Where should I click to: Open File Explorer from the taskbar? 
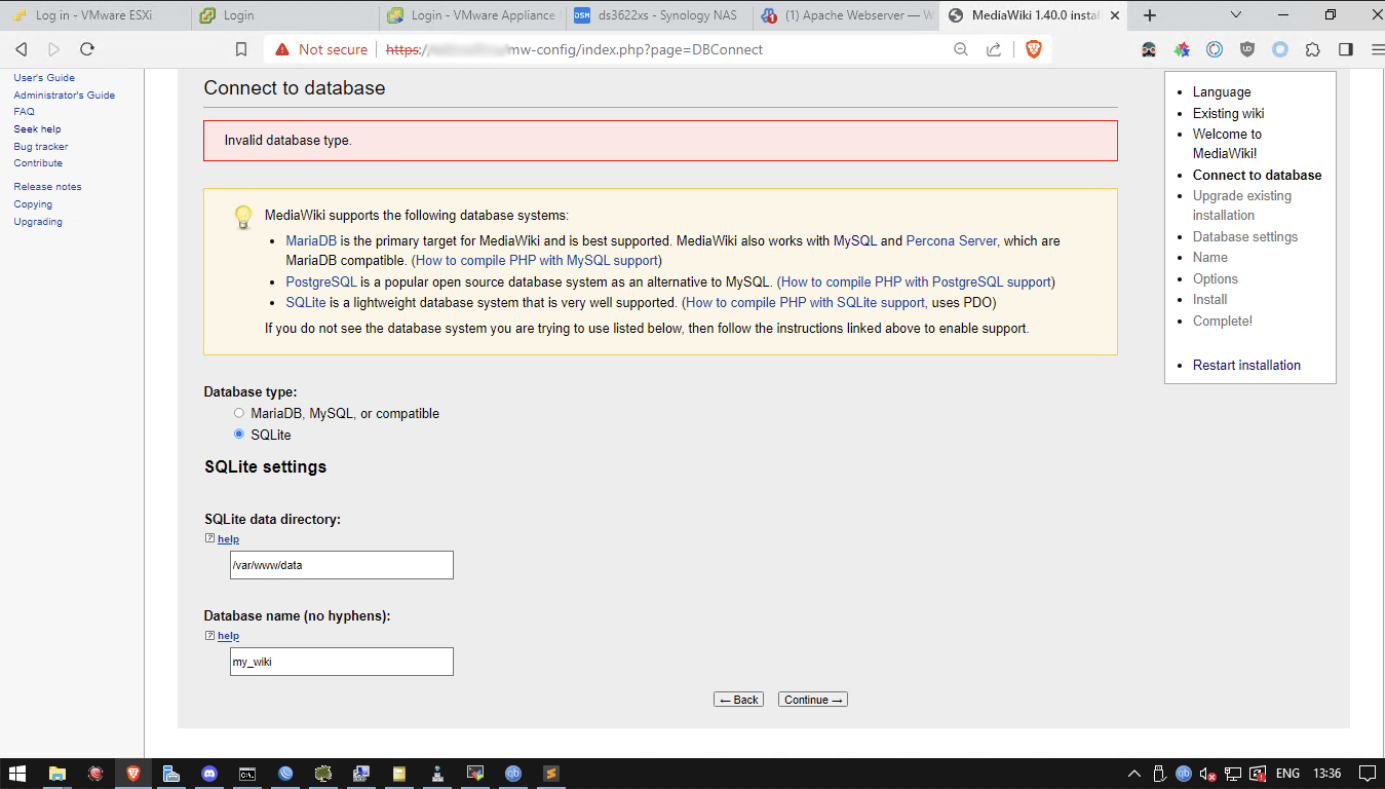[57, 773]
